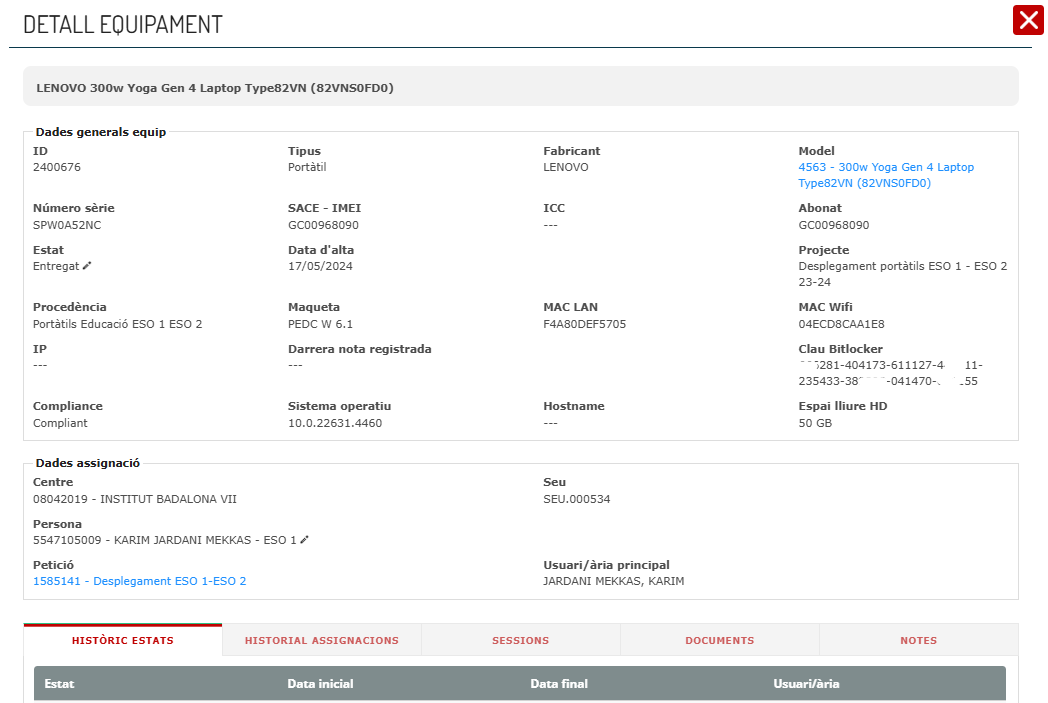Edit the Estat 'Entregat' pencil icon
This screenshot has width=1048, height=703.
tap(87, 266)
